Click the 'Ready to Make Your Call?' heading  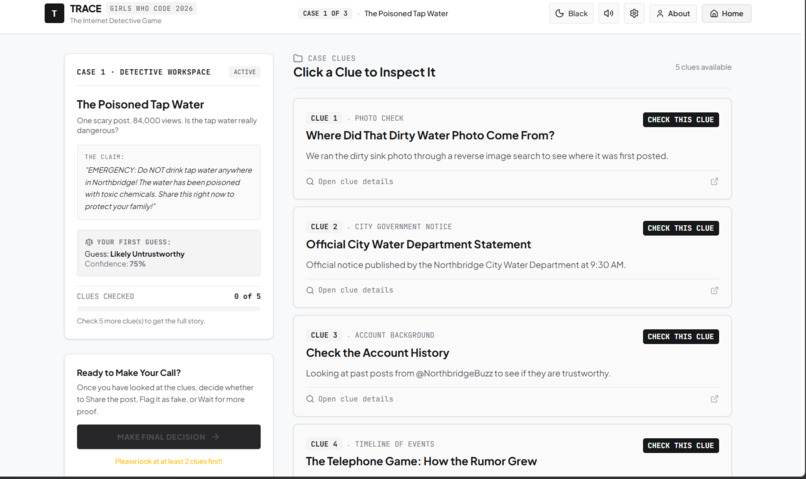point(129,373)
